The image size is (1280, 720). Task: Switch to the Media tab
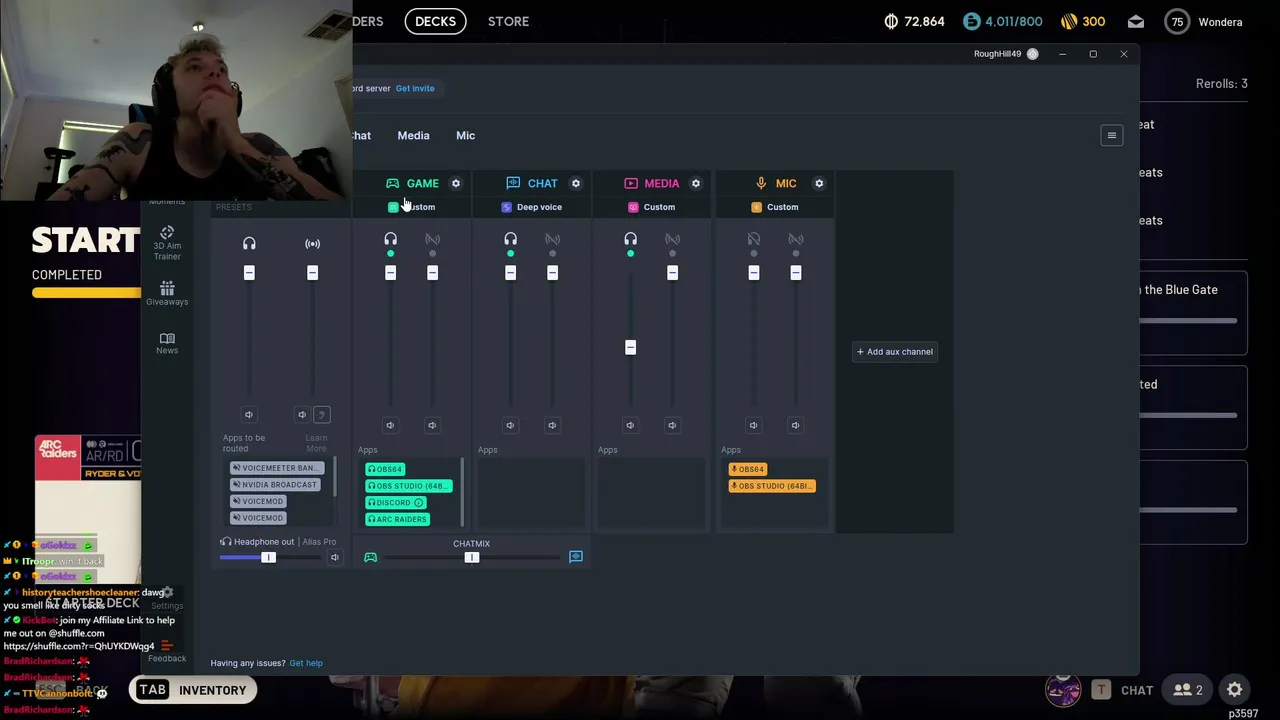(413, 135)
